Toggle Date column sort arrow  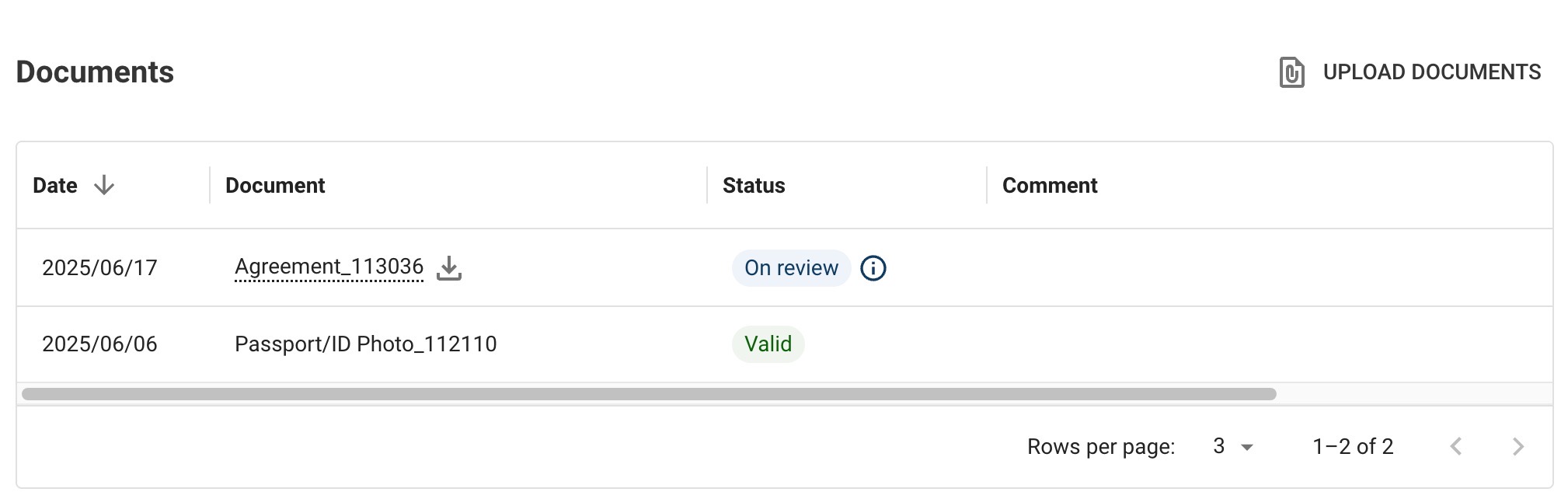click(104, 186)
